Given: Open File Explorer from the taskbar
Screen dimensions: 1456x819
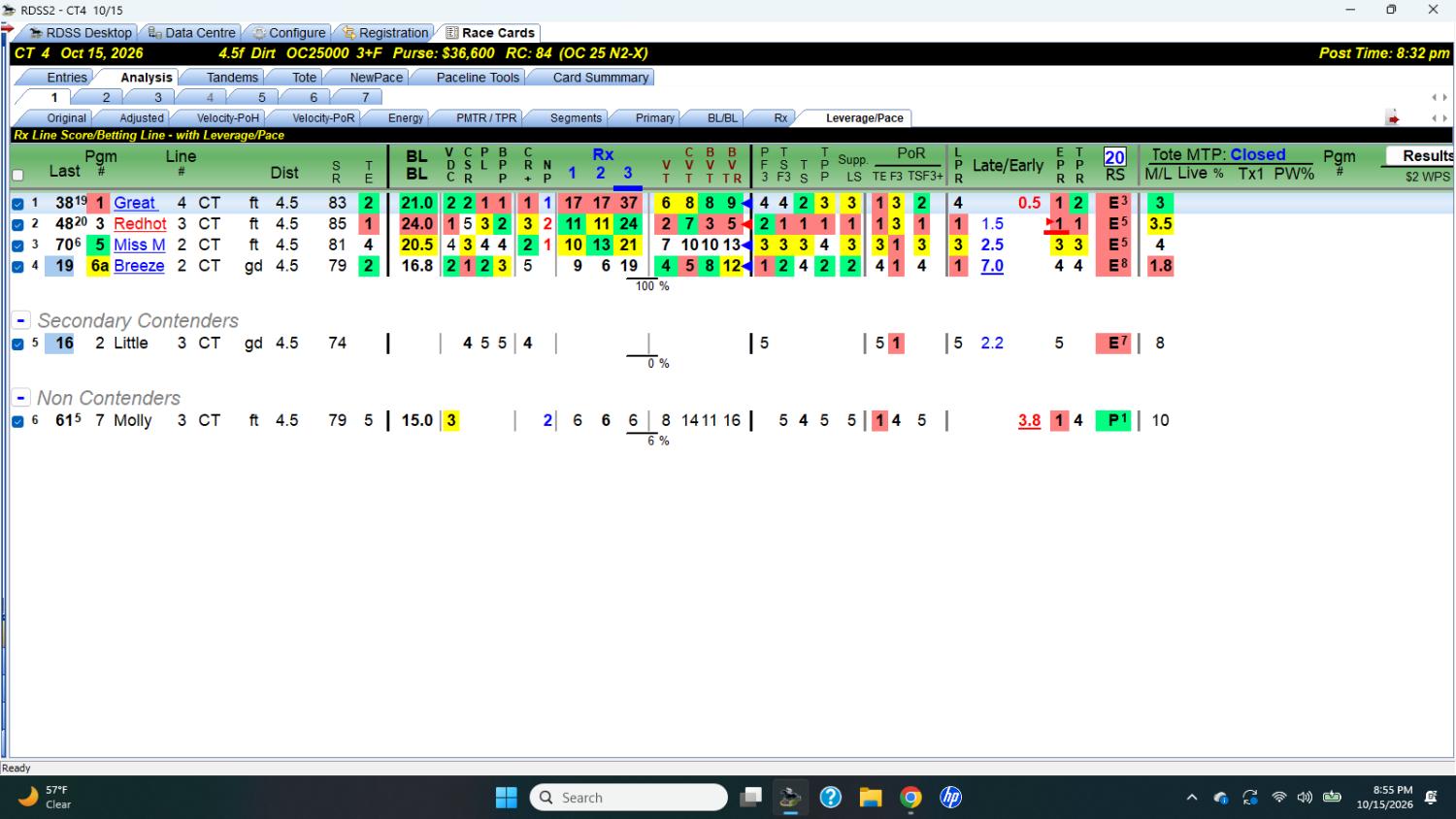Looking at the screenshot, I should click(871, 798).
